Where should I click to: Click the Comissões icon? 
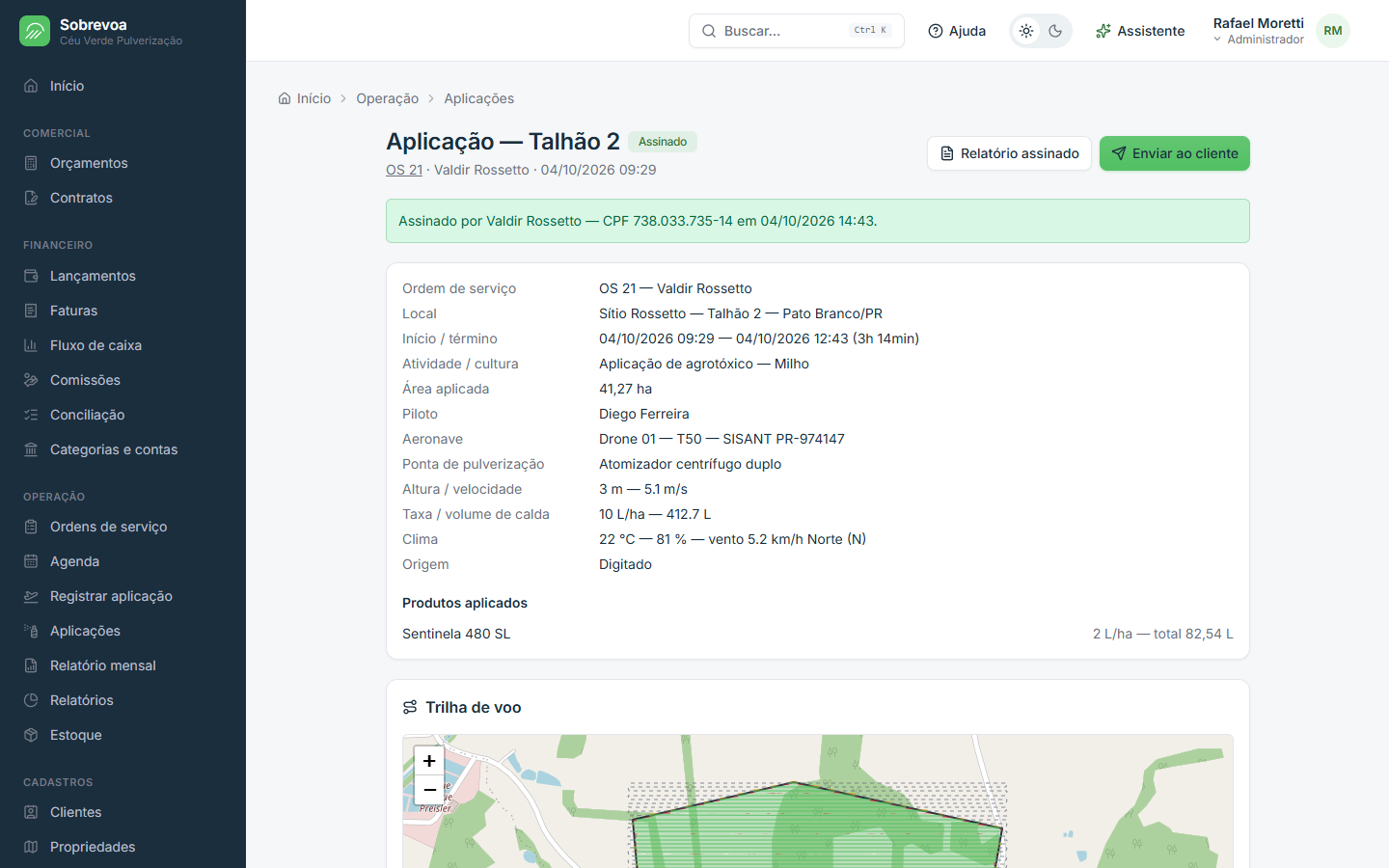pyautogui.click(x=31, y=380)
